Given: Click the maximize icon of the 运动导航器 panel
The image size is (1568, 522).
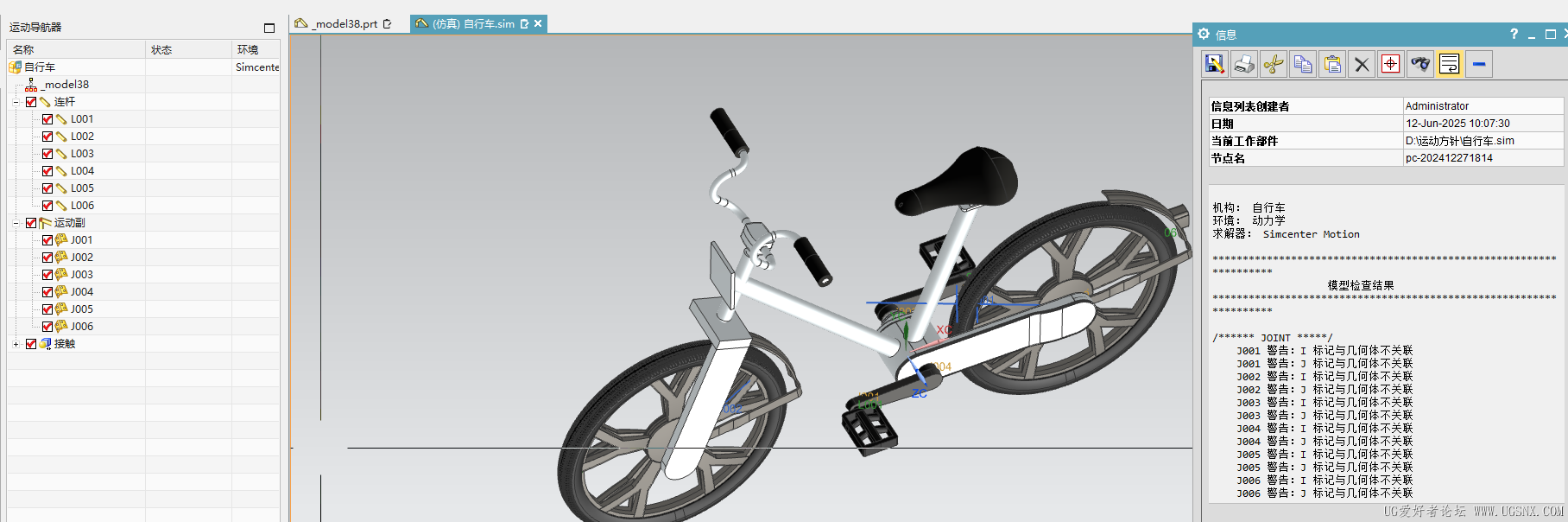Looking at the screenshot, I should [x=269, y=28].
